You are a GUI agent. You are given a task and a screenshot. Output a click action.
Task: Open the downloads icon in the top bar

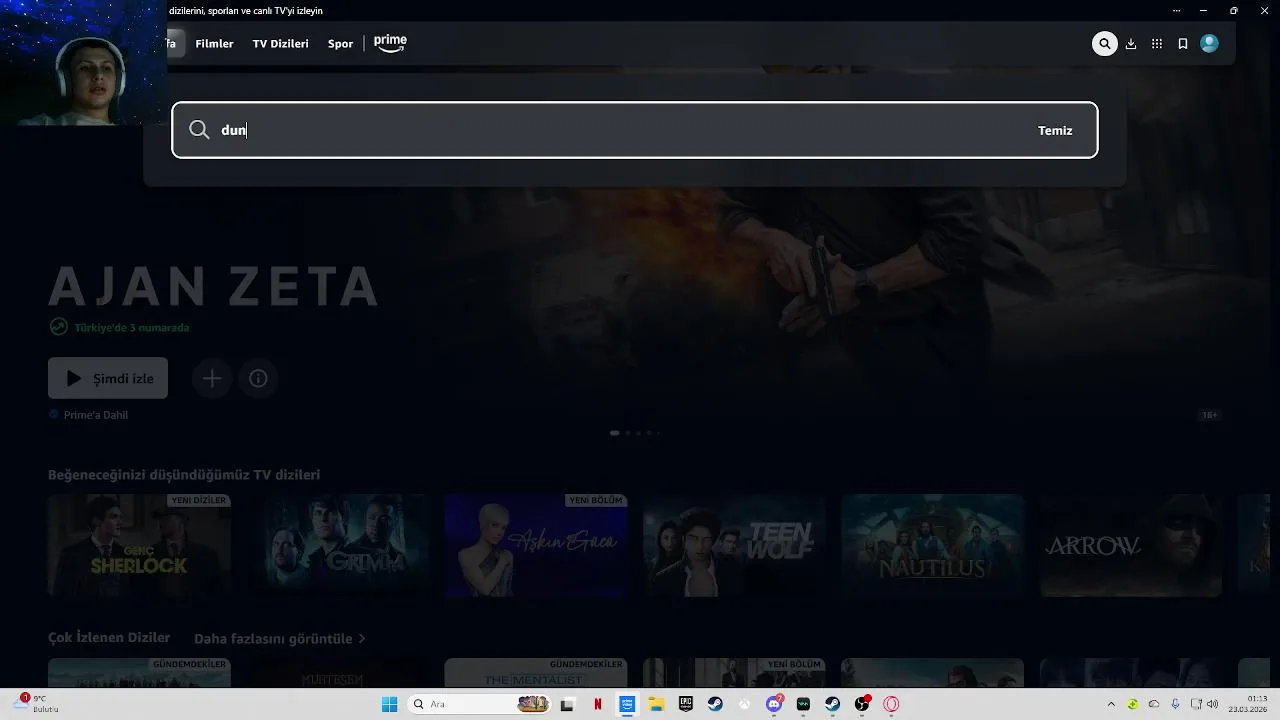[1131, 44]
